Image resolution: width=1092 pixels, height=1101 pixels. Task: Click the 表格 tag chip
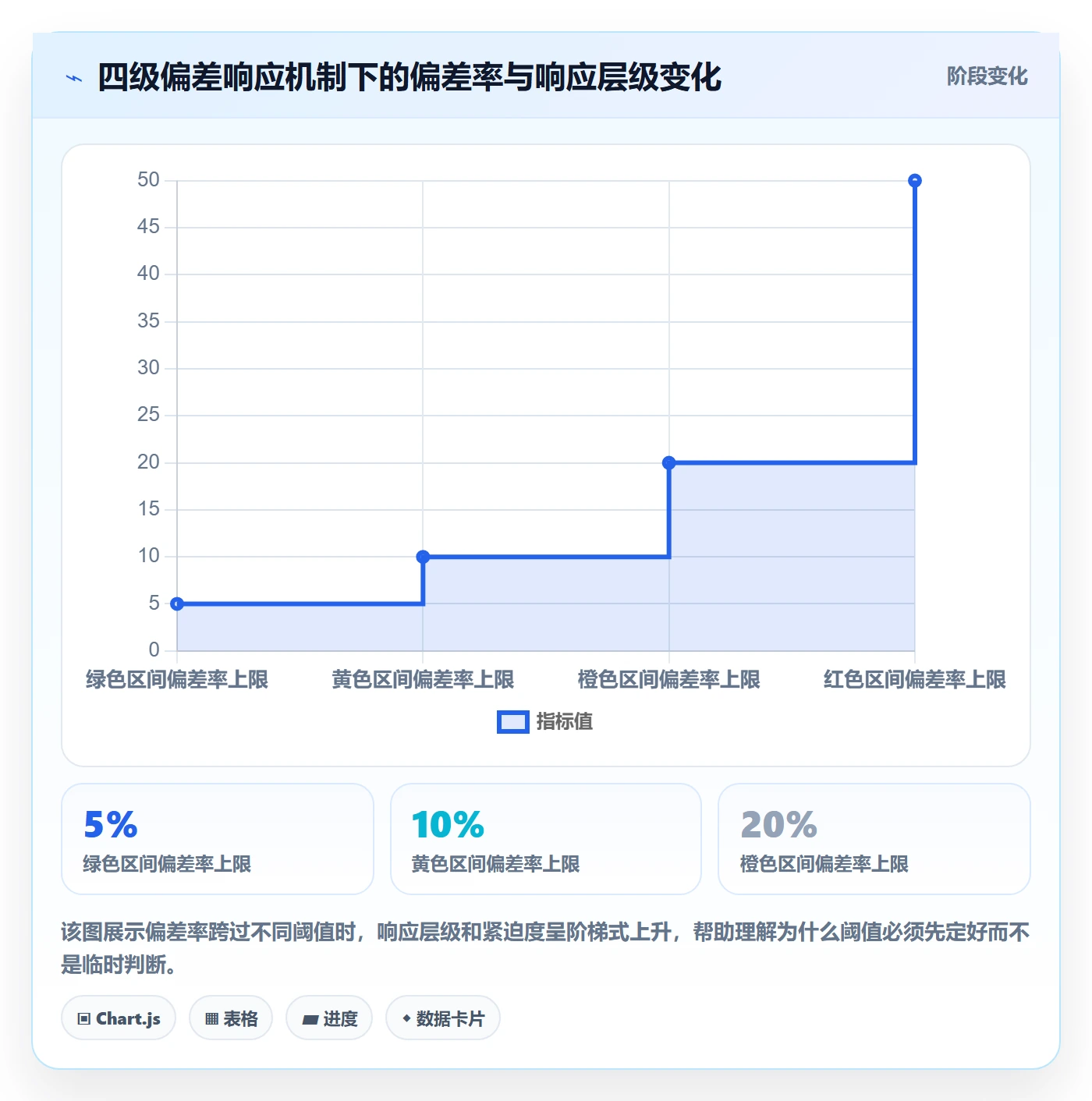pos(231,1018)
